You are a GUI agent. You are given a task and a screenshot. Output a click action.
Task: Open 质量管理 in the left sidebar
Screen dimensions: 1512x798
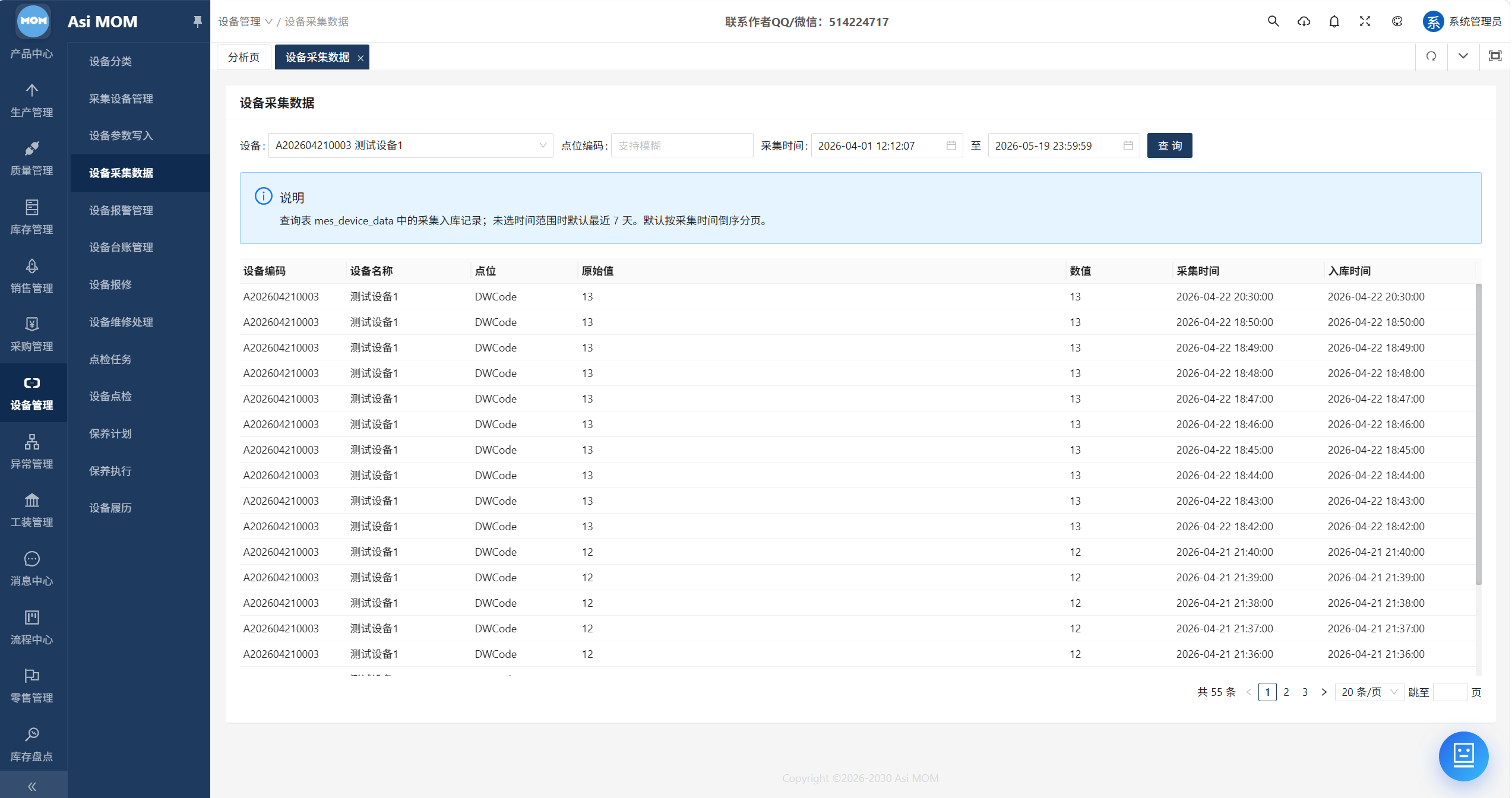[x=33, y=159]
